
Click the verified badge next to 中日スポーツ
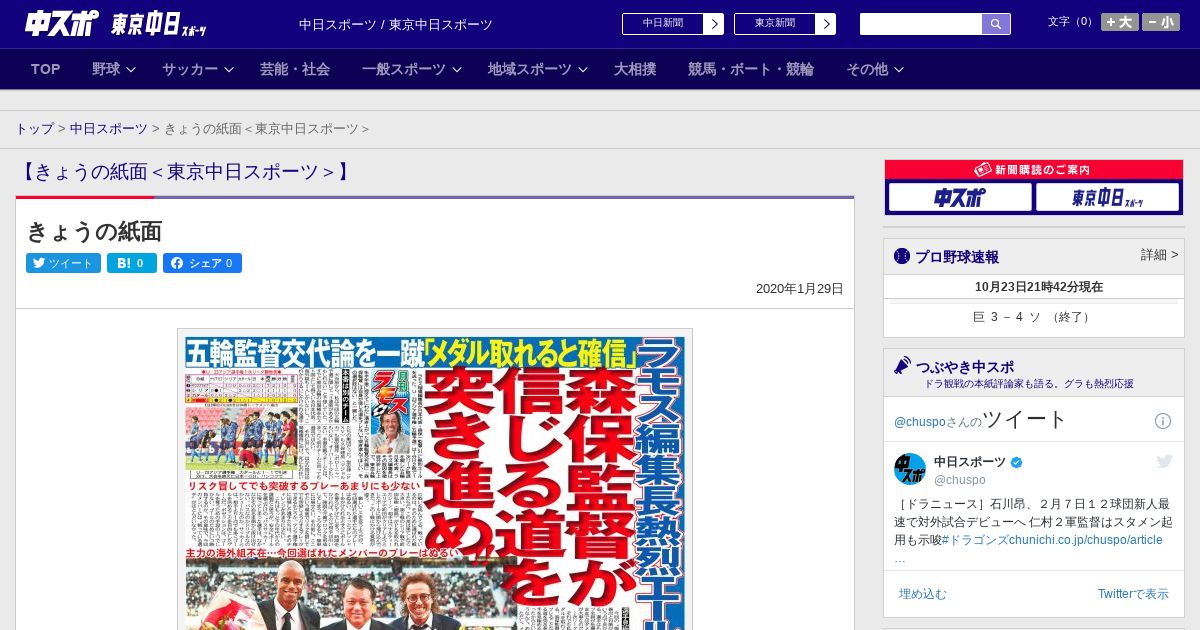[x=1017, y=462]
